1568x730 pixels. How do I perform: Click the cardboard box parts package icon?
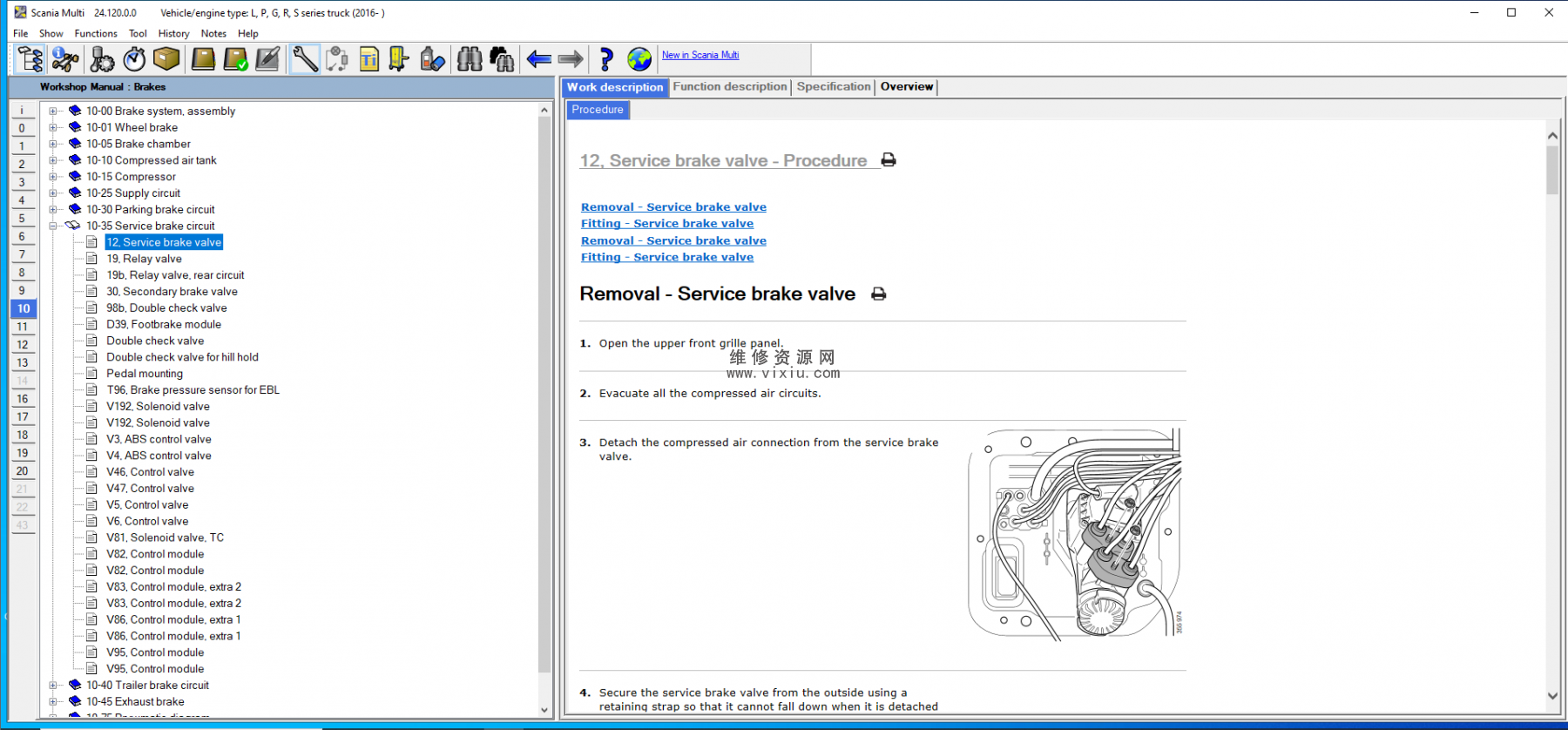pyautogui.click(x=166, y=59)
